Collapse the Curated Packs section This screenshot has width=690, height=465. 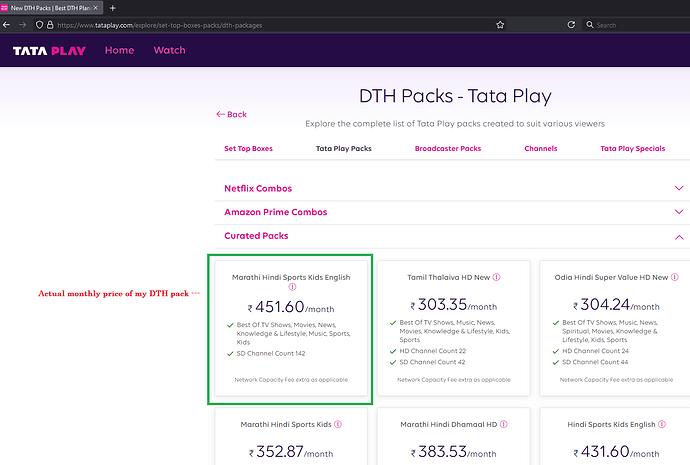(679, 237)
